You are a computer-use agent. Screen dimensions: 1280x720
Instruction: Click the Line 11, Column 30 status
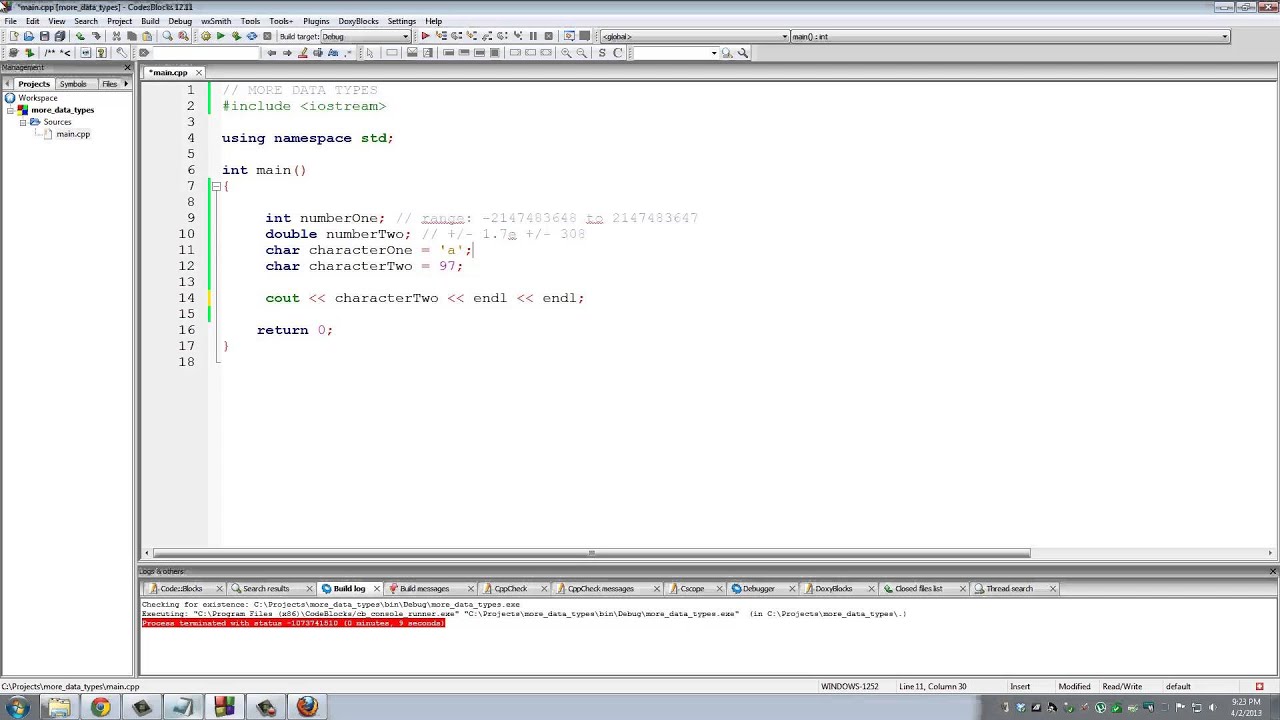pyautogui.click(x=933, y=687)
